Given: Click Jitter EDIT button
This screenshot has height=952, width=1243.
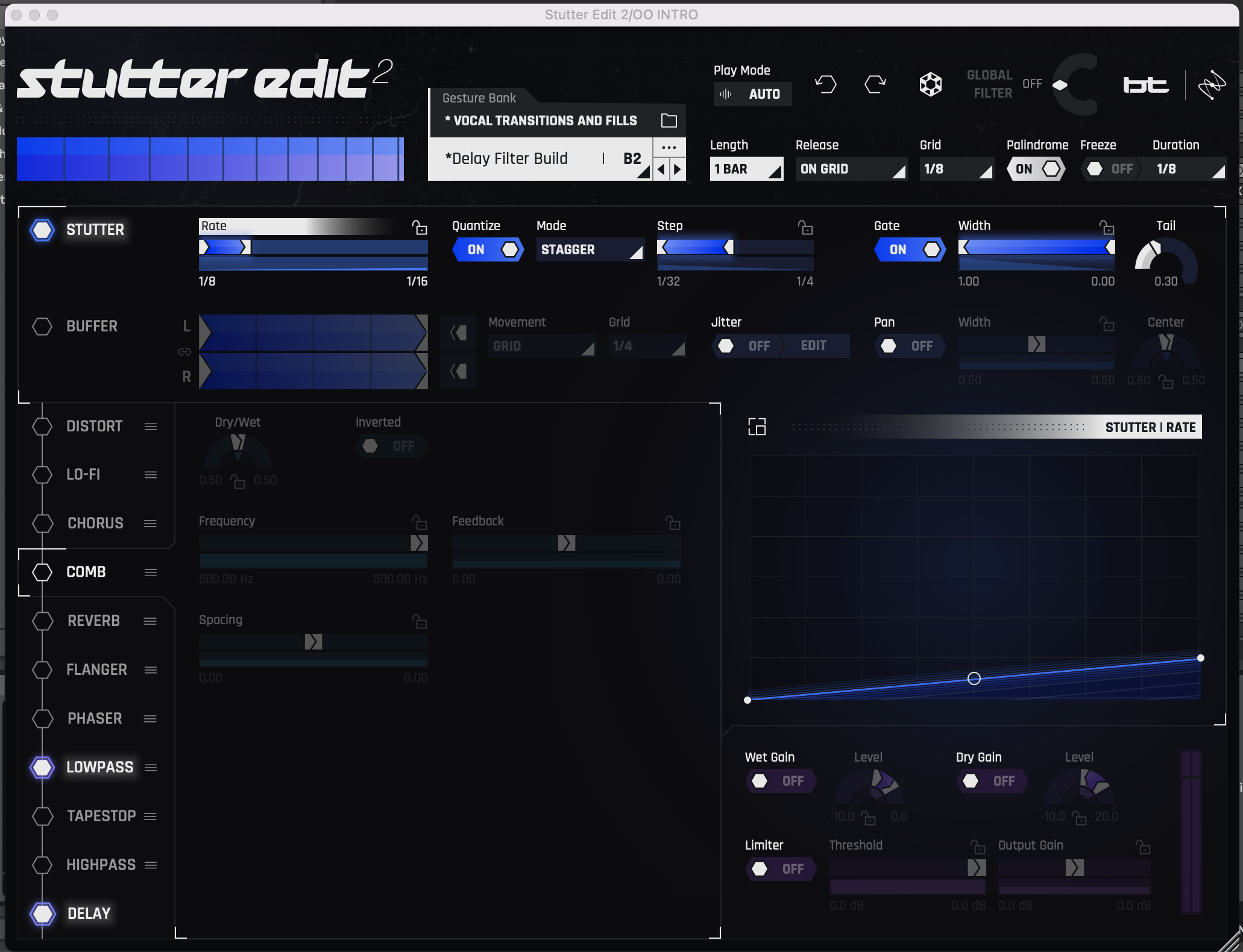Looking at the screenshot, I should [x=813, y=346].
